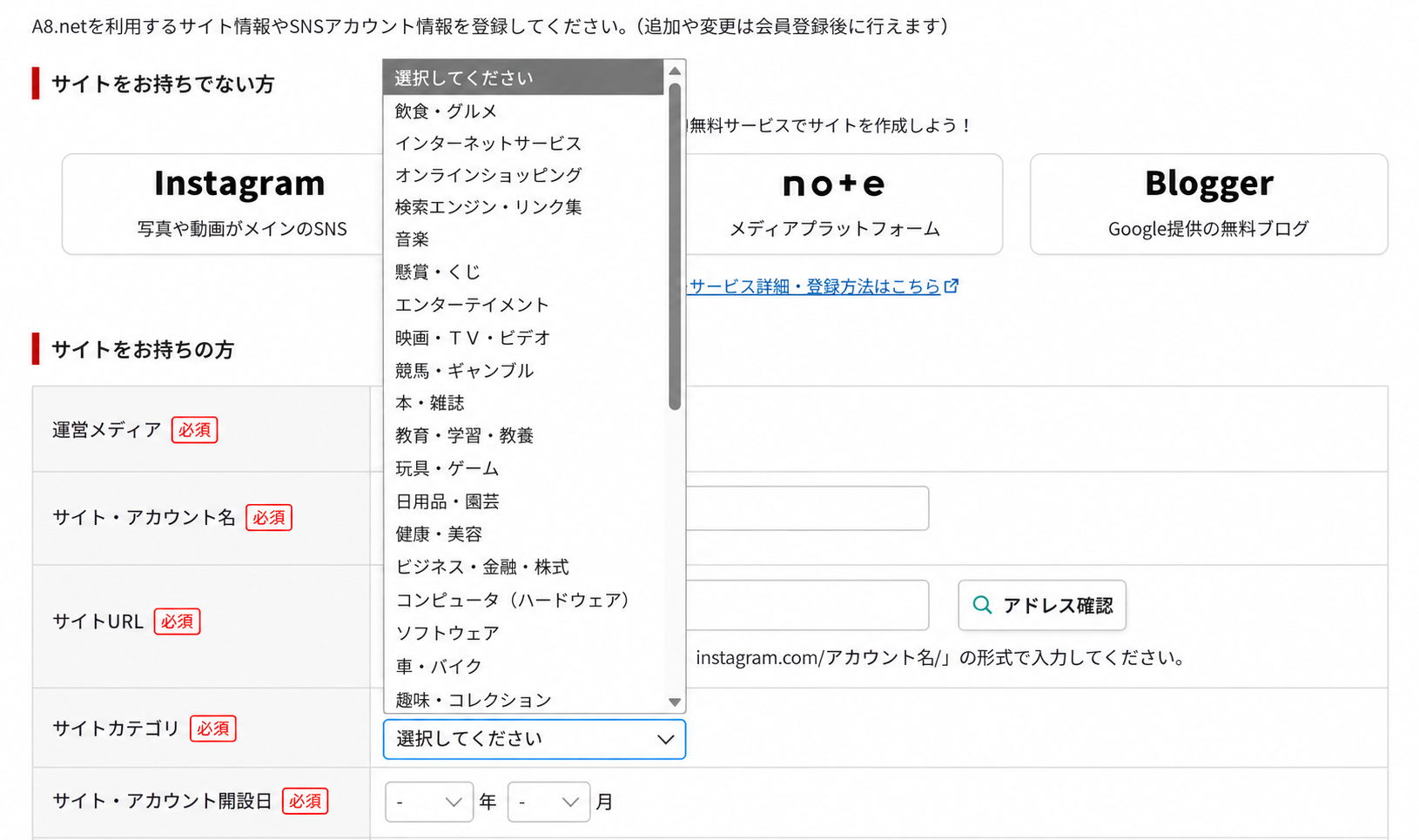The height and width of the screenshot is (840, 1419).
Task: Open the month dropdown for 開設日
Action: point(549,802)
